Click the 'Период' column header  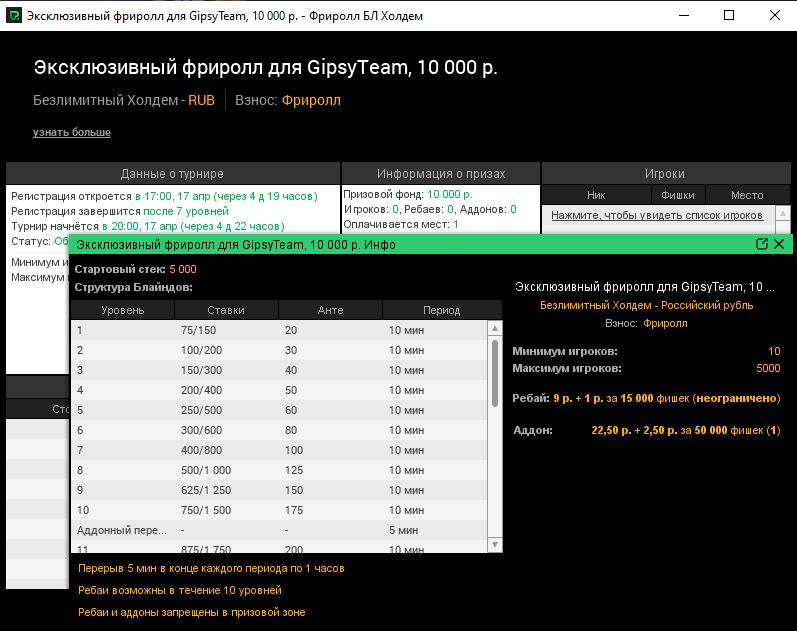point(442,310)
